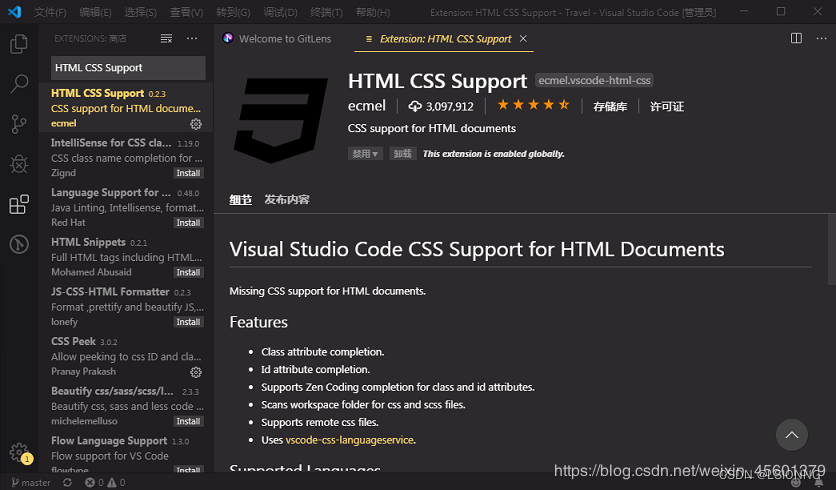
Task: Open the GitLens view in activity bar
Action: coord(19,244)
